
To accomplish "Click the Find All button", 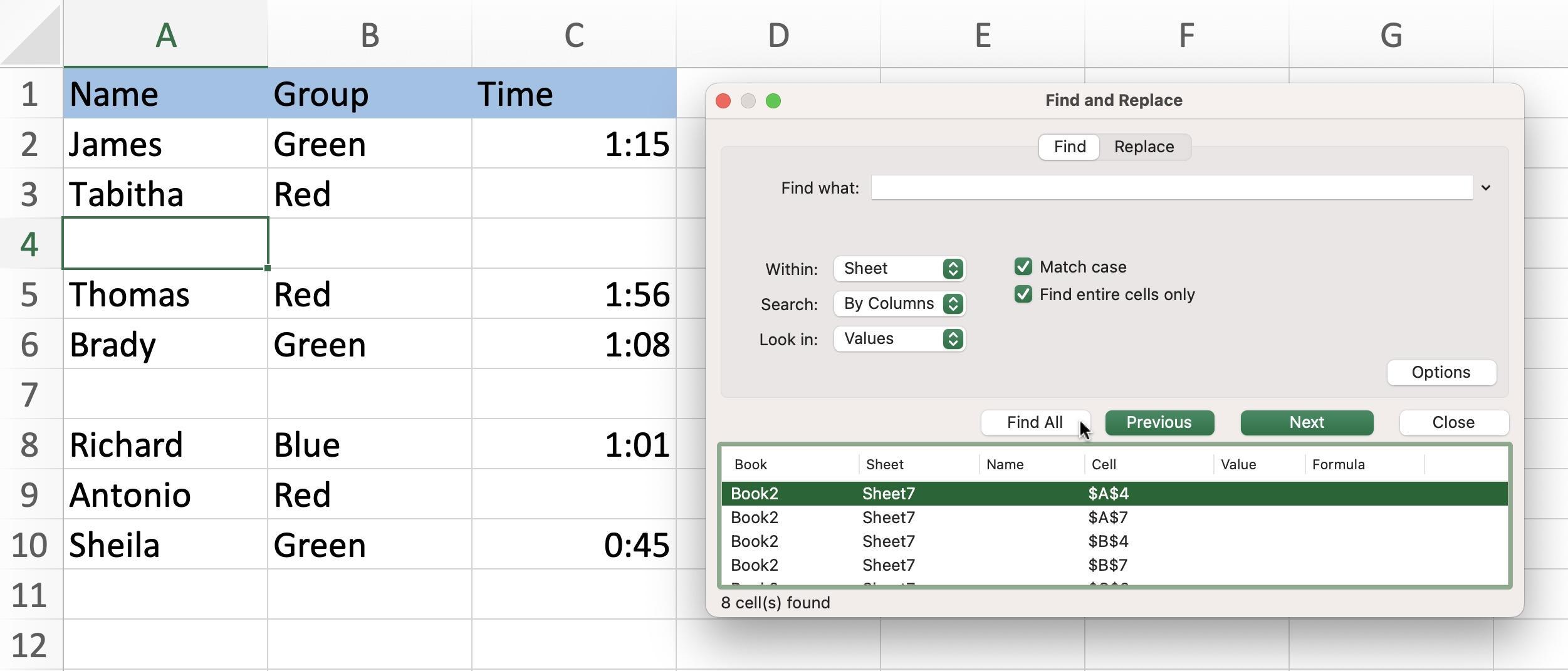I will [x=1034, y=423].
